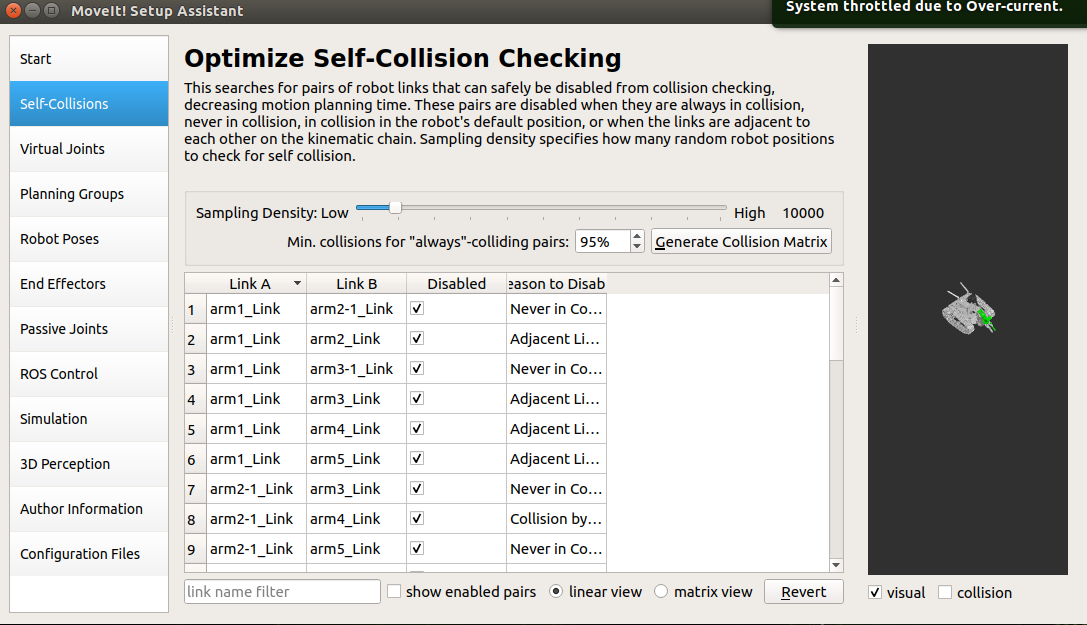Click table scrollbar down arrow
This screenshot has width=1087, height=625.
[836, 565]
